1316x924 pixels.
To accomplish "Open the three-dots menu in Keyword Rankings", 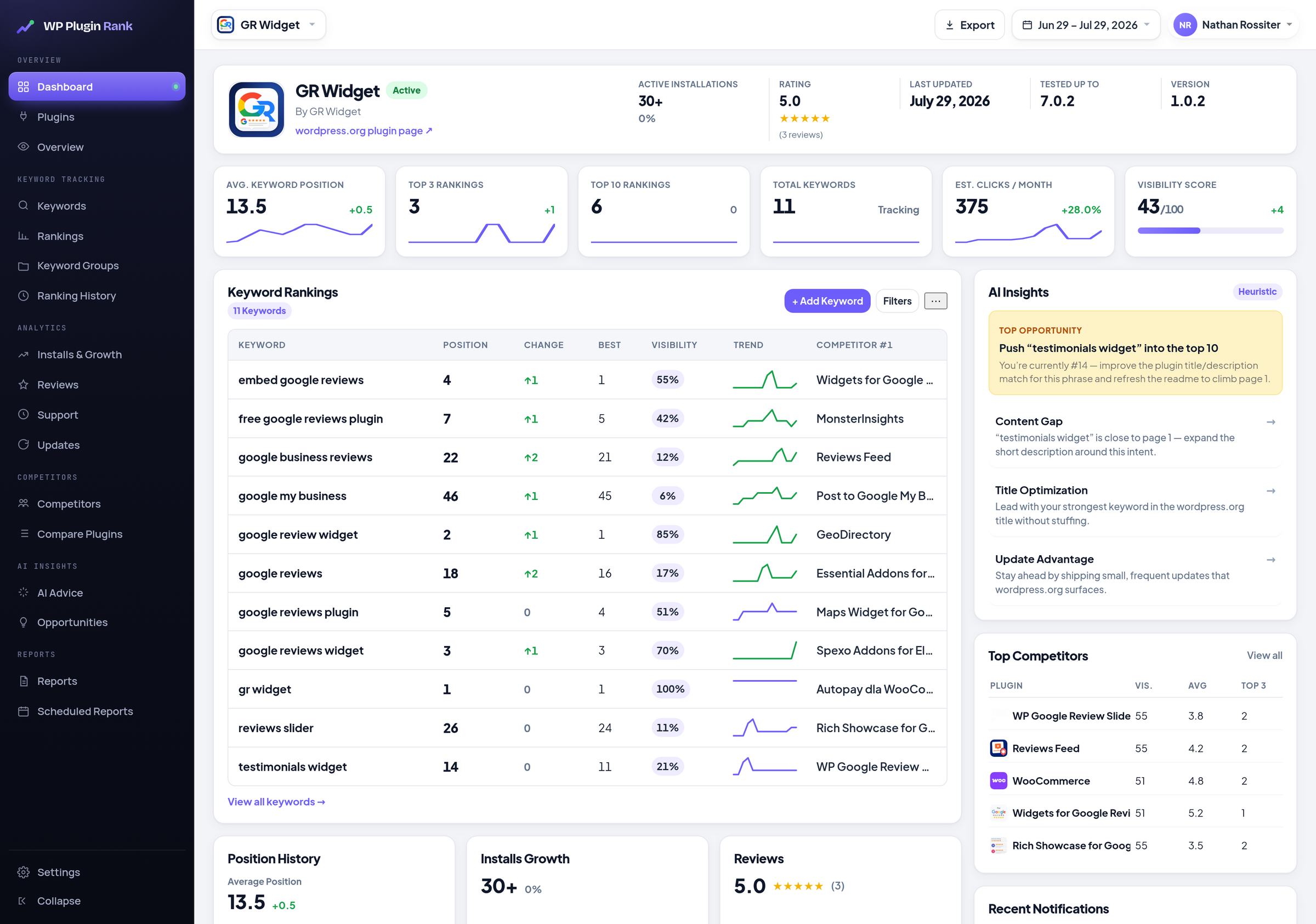I will [x=935, y=301].
